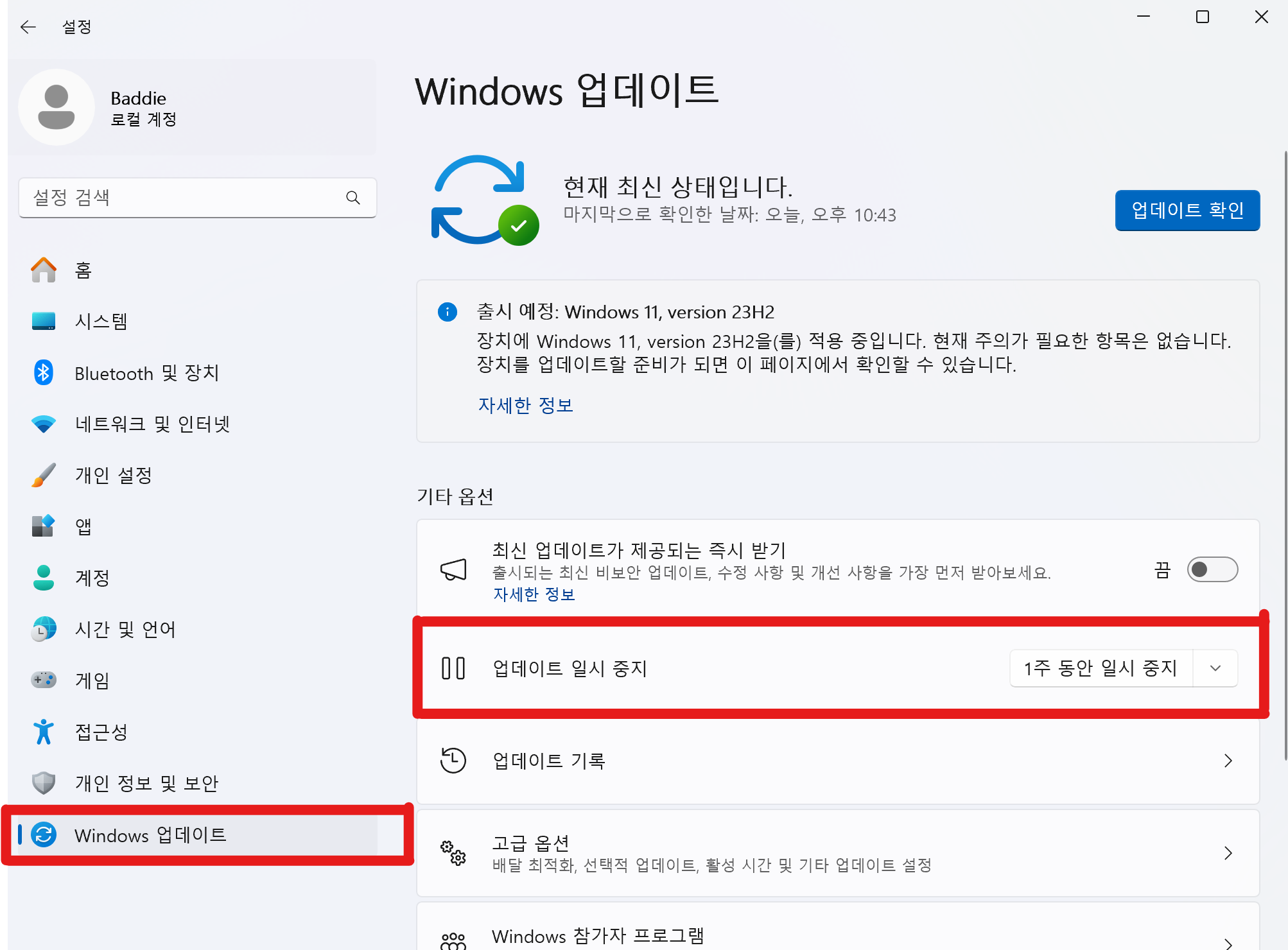This screenshot has height=950, width=1288.
Task: Click the Home (홈) house icon
Action: coord(44,270)
